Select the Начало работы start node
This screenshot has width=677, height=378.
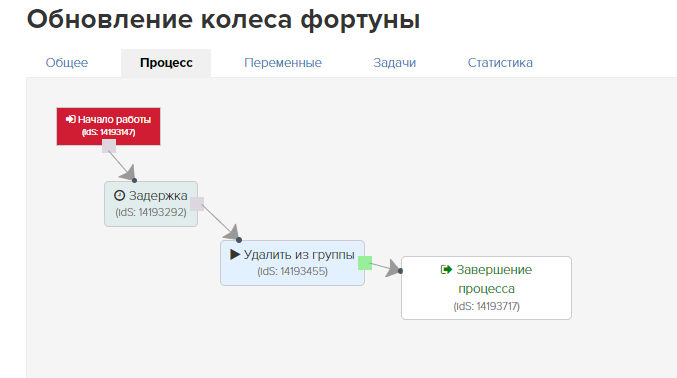[108, 127]
